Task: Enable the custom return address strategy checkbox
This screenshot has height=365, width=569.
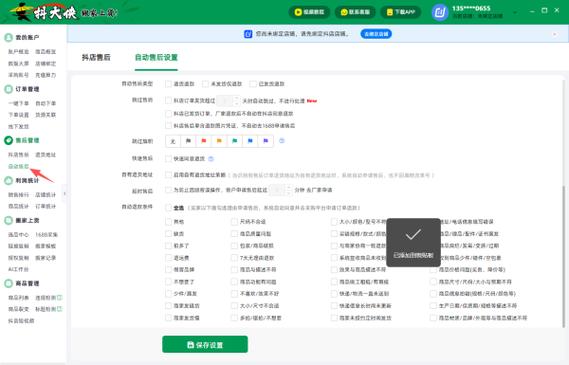Action: 168,175
